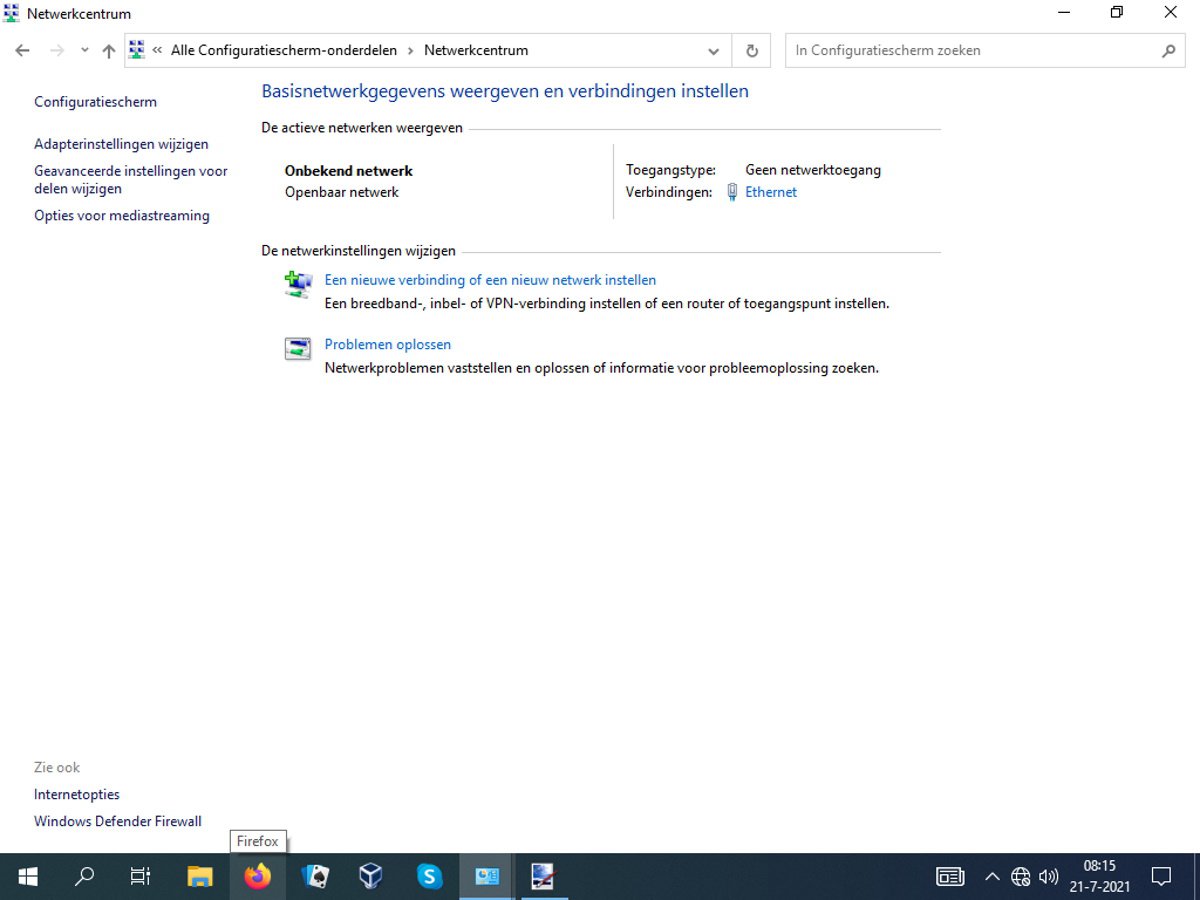
Task: Open the recent locations dropdown arrow
Action: [84, 51]
